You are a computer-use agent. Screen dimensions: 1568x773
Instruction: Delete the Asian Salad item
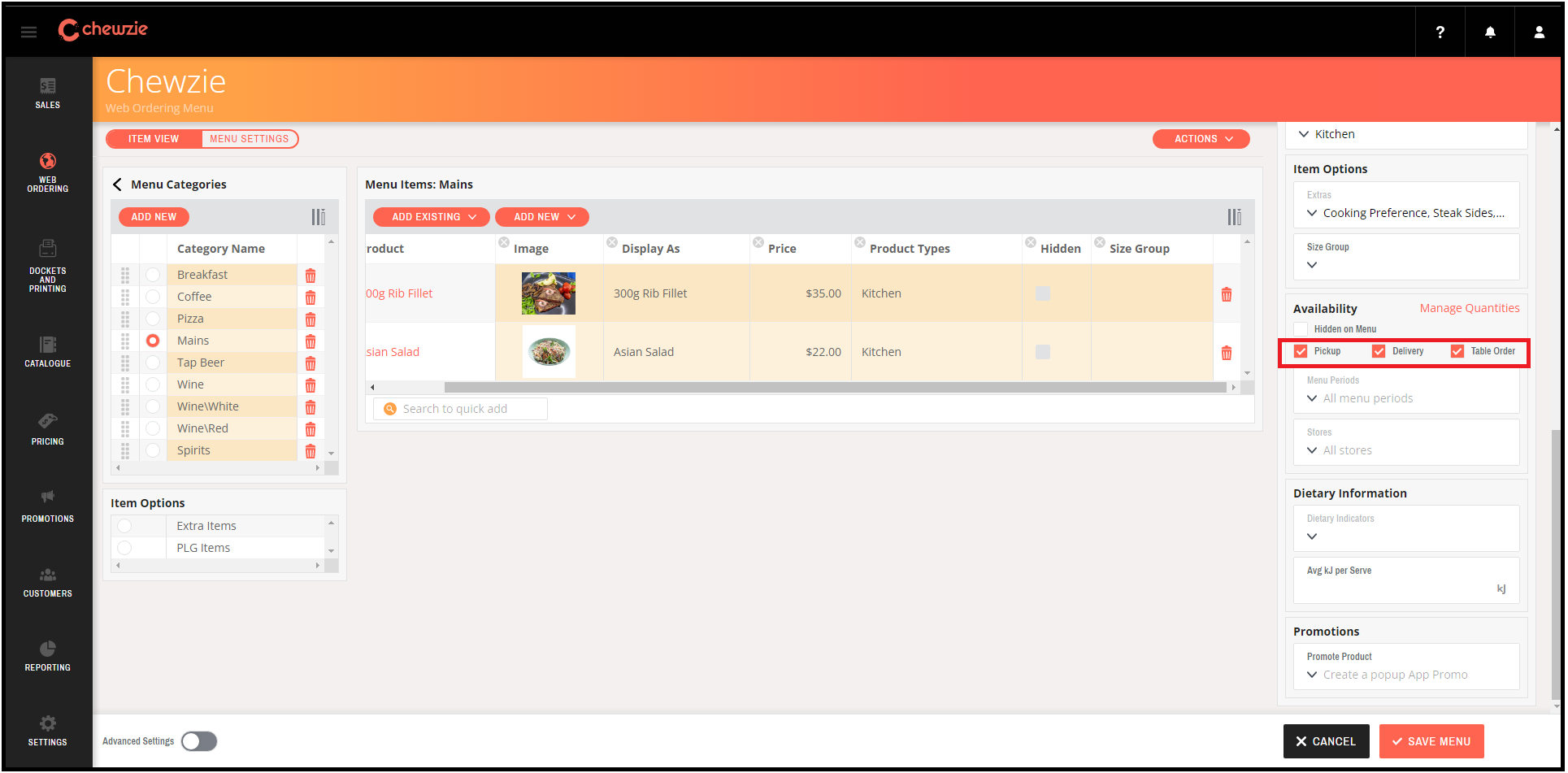(x=1227, y=353)
